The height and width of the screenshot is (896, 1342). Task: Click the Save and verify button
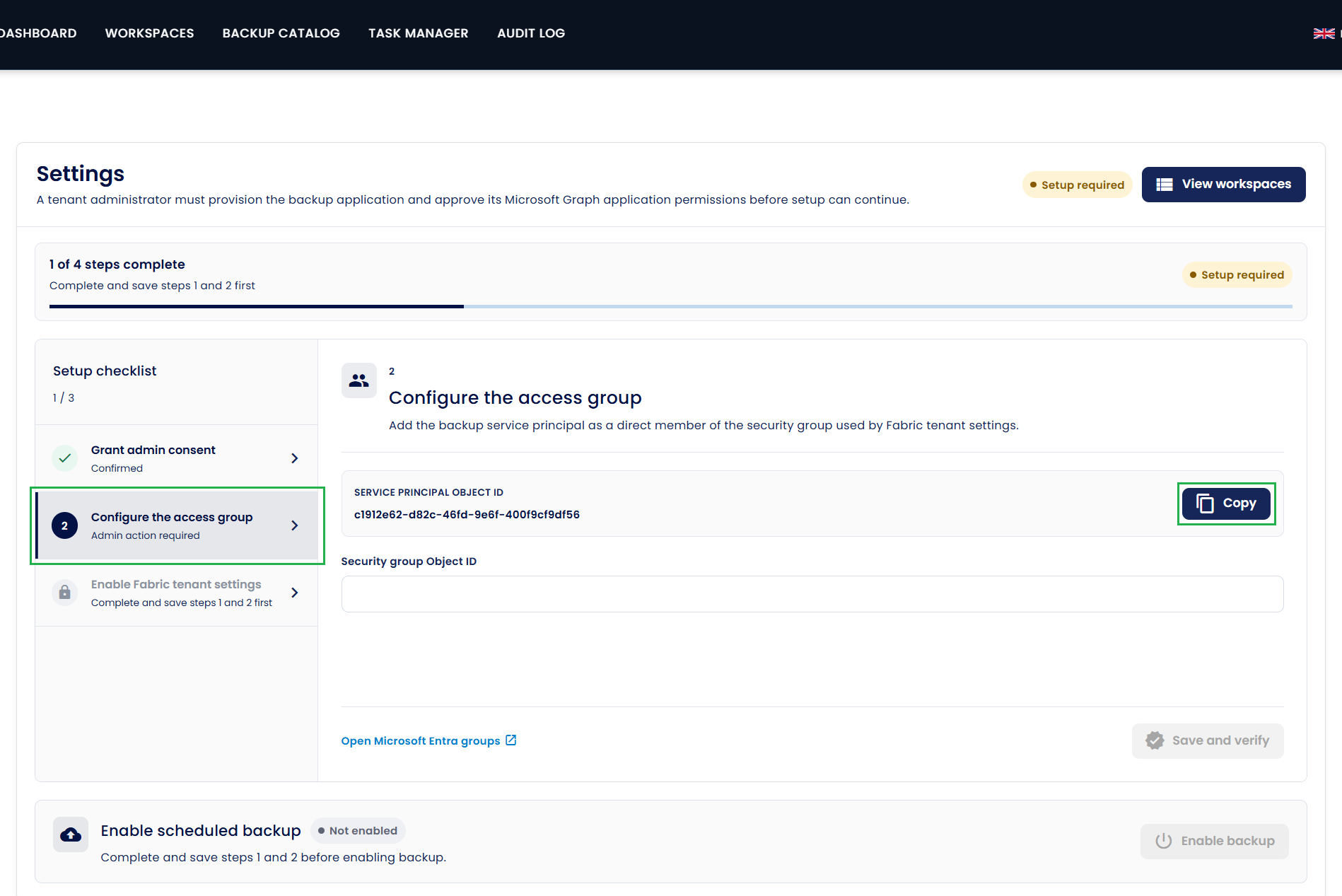pyautogui.click(x=1208, y=741)
